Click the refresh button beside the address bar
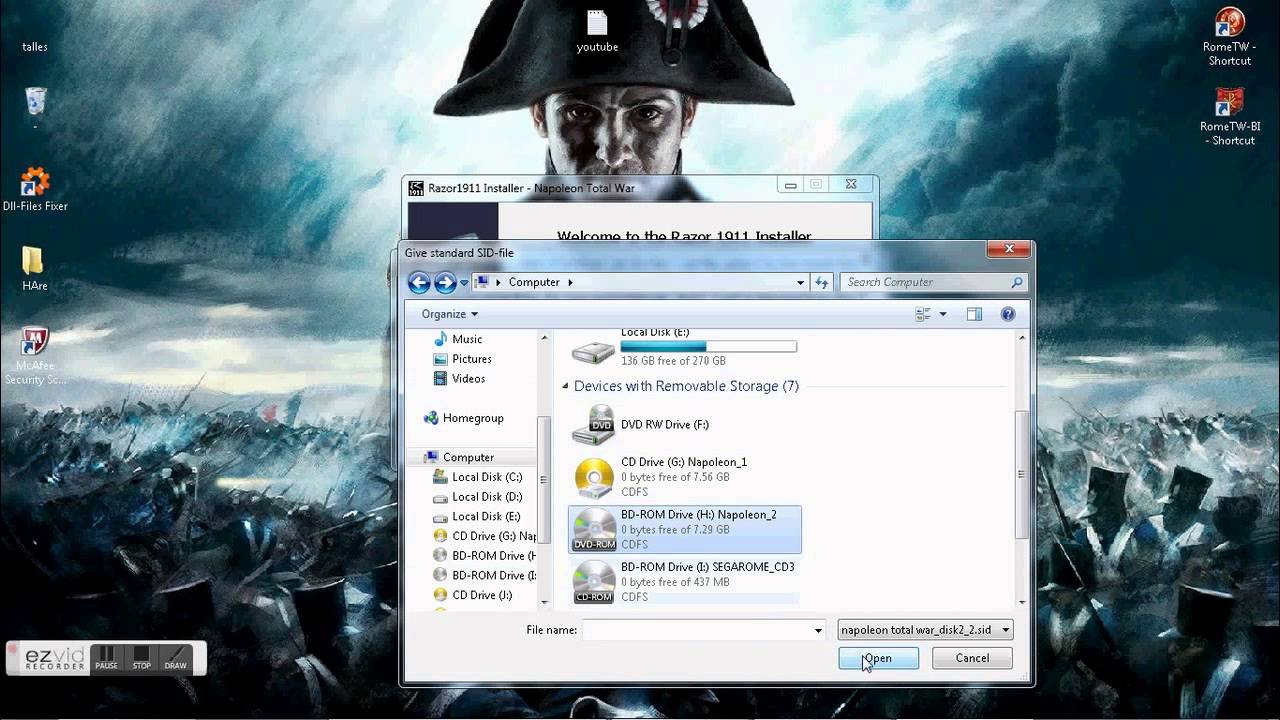The width and height of the screenshot is (1280, 720). pos(822,282)
